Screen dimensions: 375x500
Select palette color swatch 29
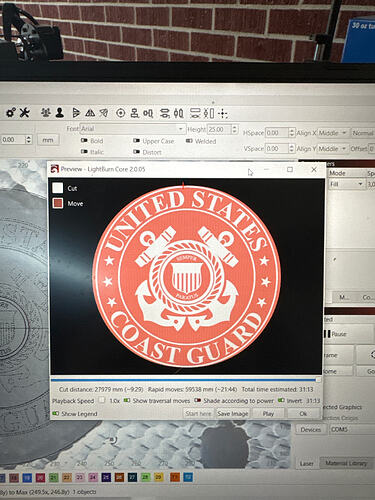point(159,477)
